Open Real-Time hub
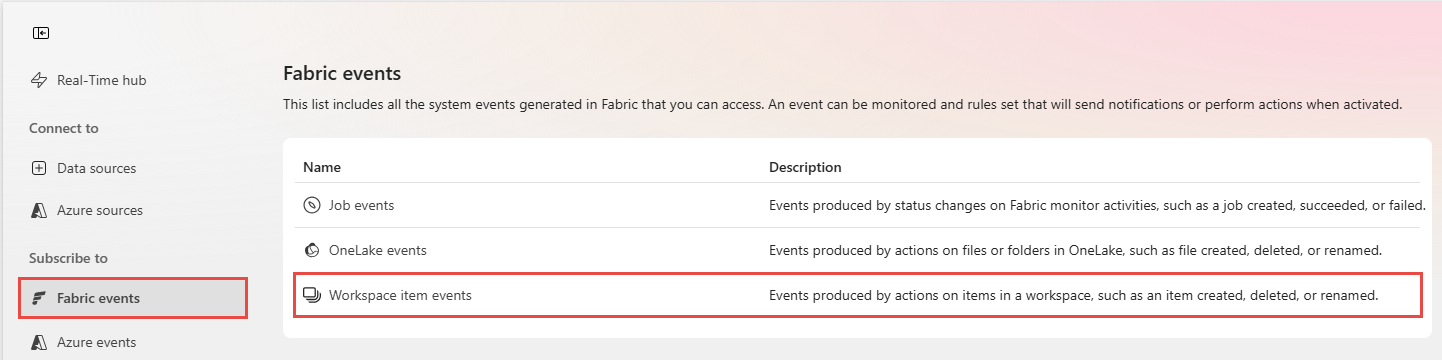1442x360 pixels. pos(101,80)
